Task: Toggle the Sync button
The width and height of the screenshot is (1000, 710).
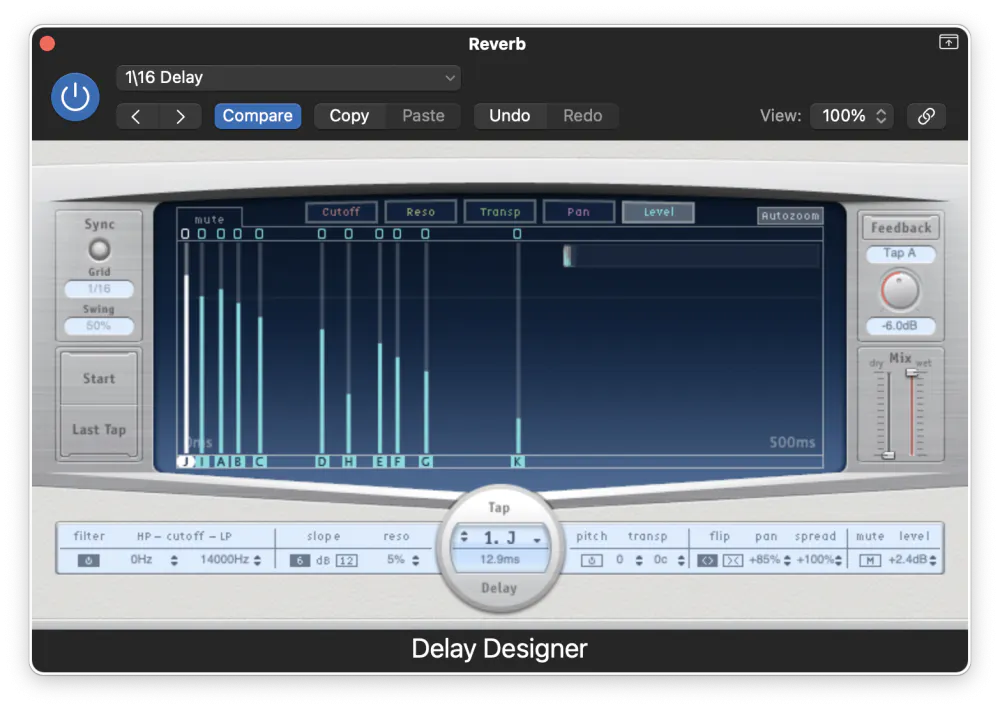Action: 99,249
